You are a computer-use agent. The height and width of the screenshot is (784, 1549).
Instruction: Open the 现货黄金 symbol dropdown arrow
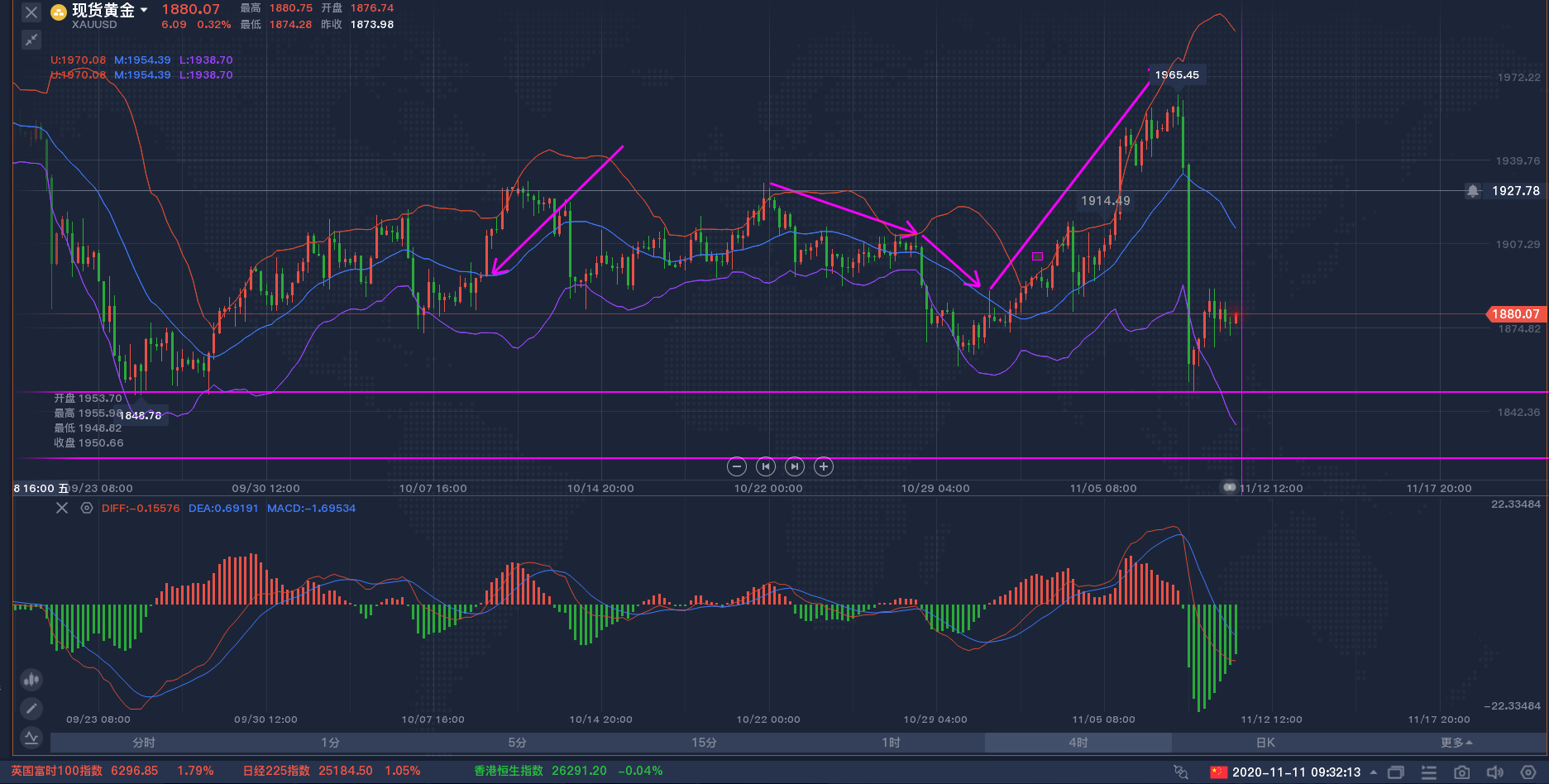click(144, 10)
